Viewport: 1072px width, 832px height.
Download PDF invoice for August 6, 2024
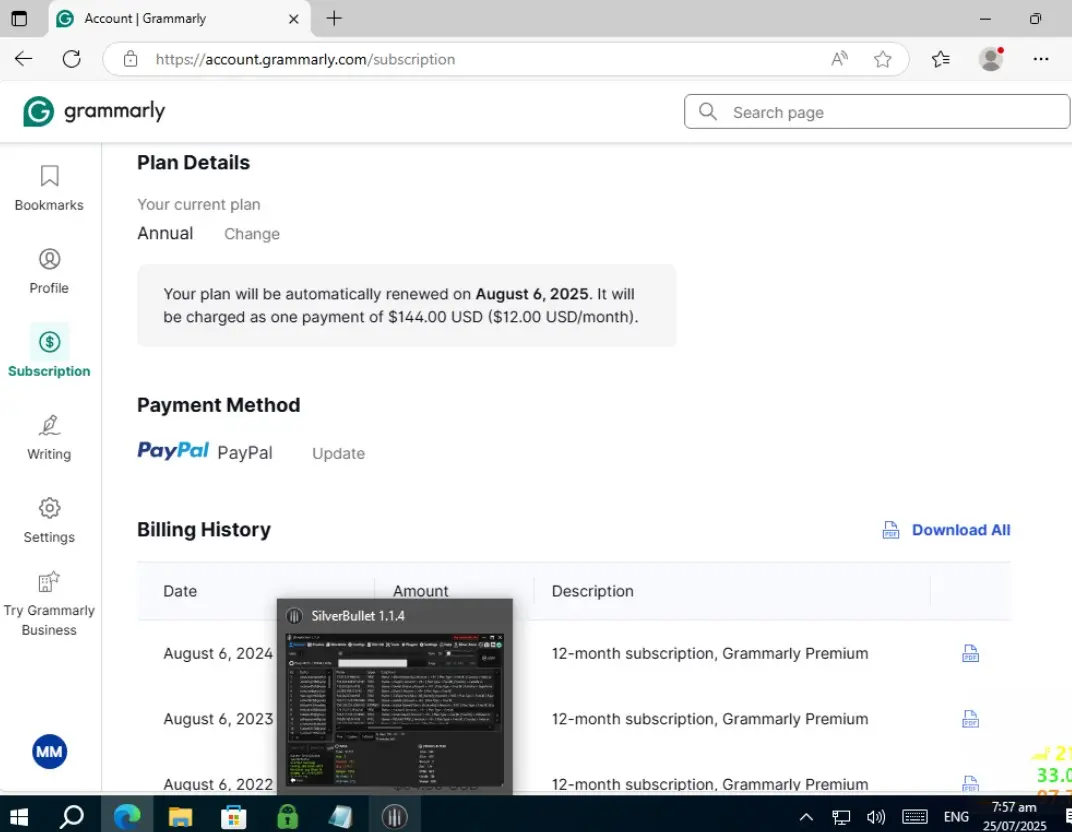tap(970, 654)
